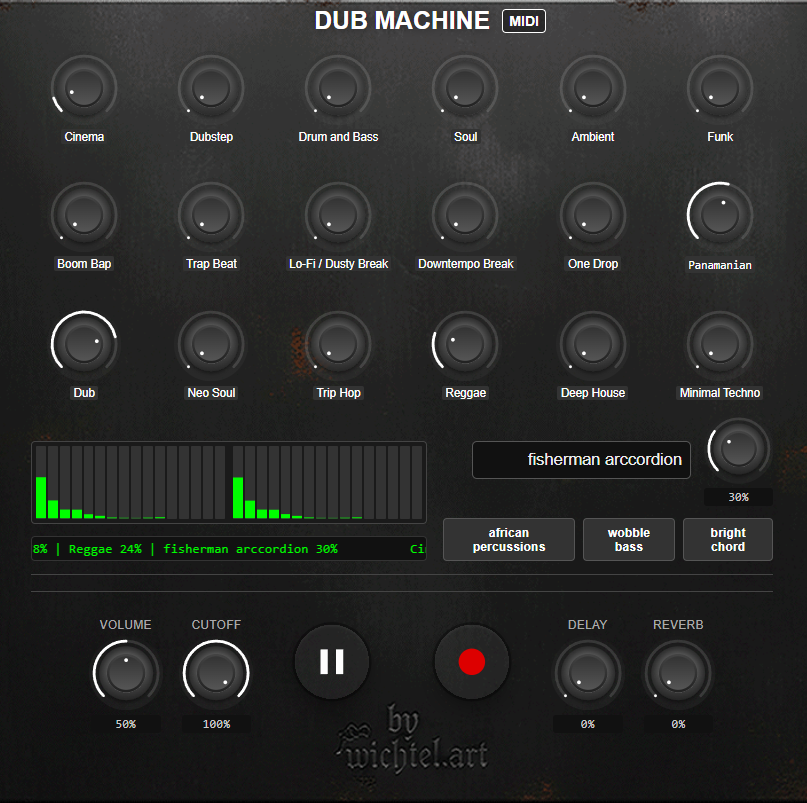Click the Reverb effect knob
This screenshot has width=807, height=803.
tap(678, 674)
